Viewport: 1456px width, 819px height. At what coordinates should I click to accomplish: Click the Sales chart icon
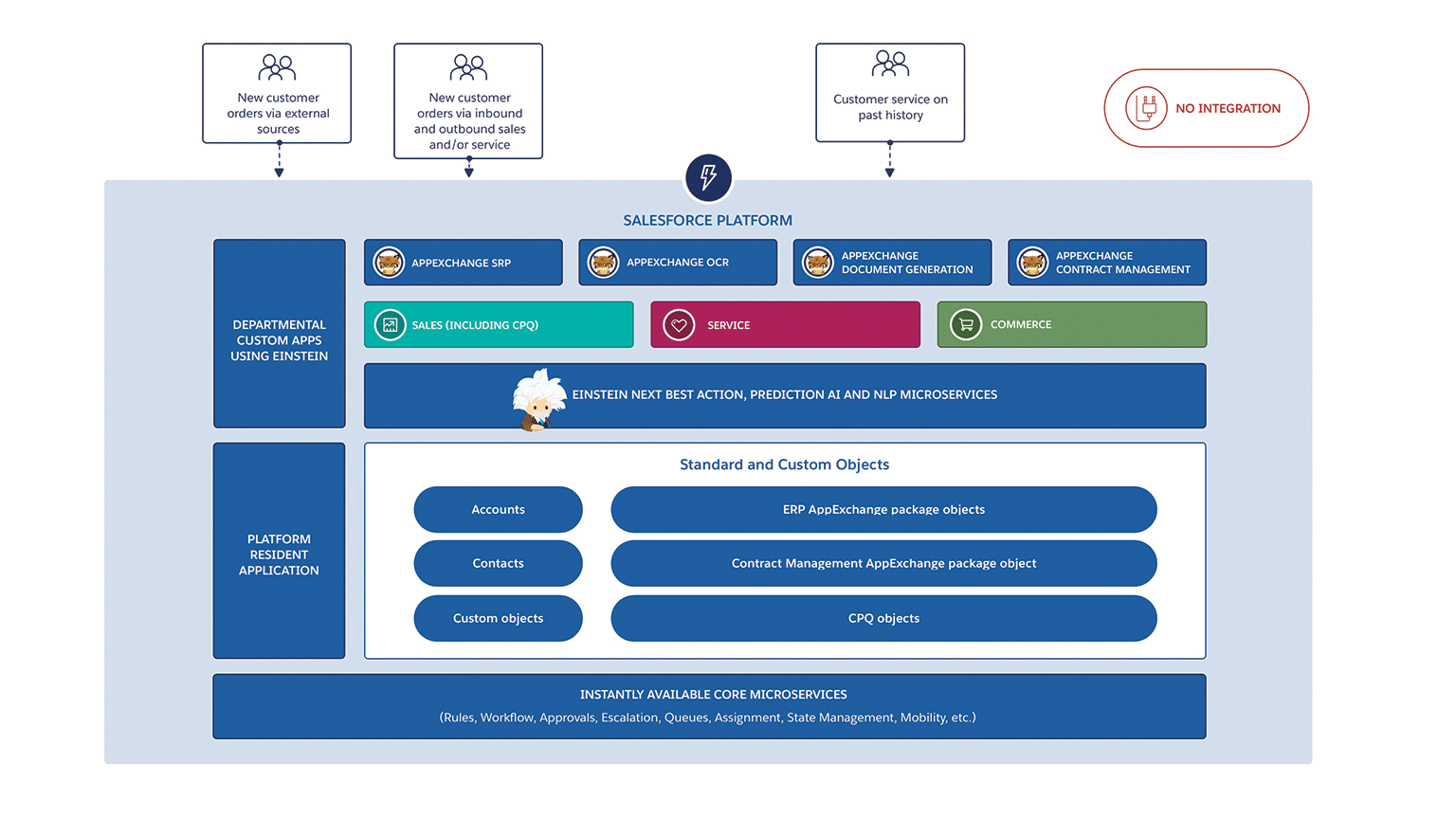[390, 325]
